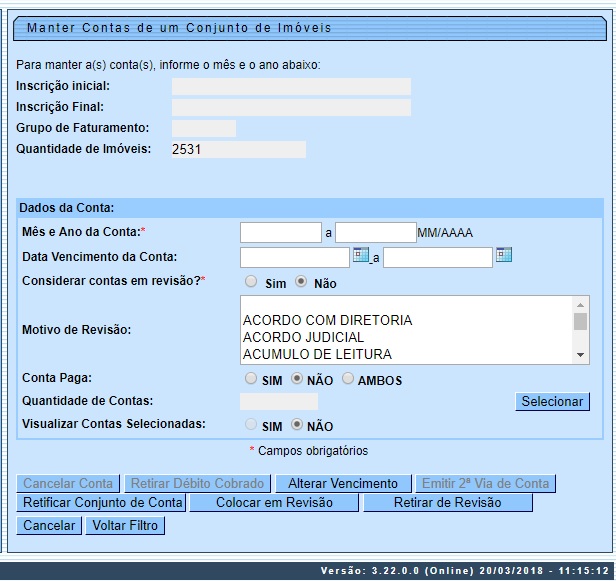Screen dimensions: 616x581
Task: Select Sim for Considerar contas em revisão
Action: pyautogui.click(x=251, y=281)
